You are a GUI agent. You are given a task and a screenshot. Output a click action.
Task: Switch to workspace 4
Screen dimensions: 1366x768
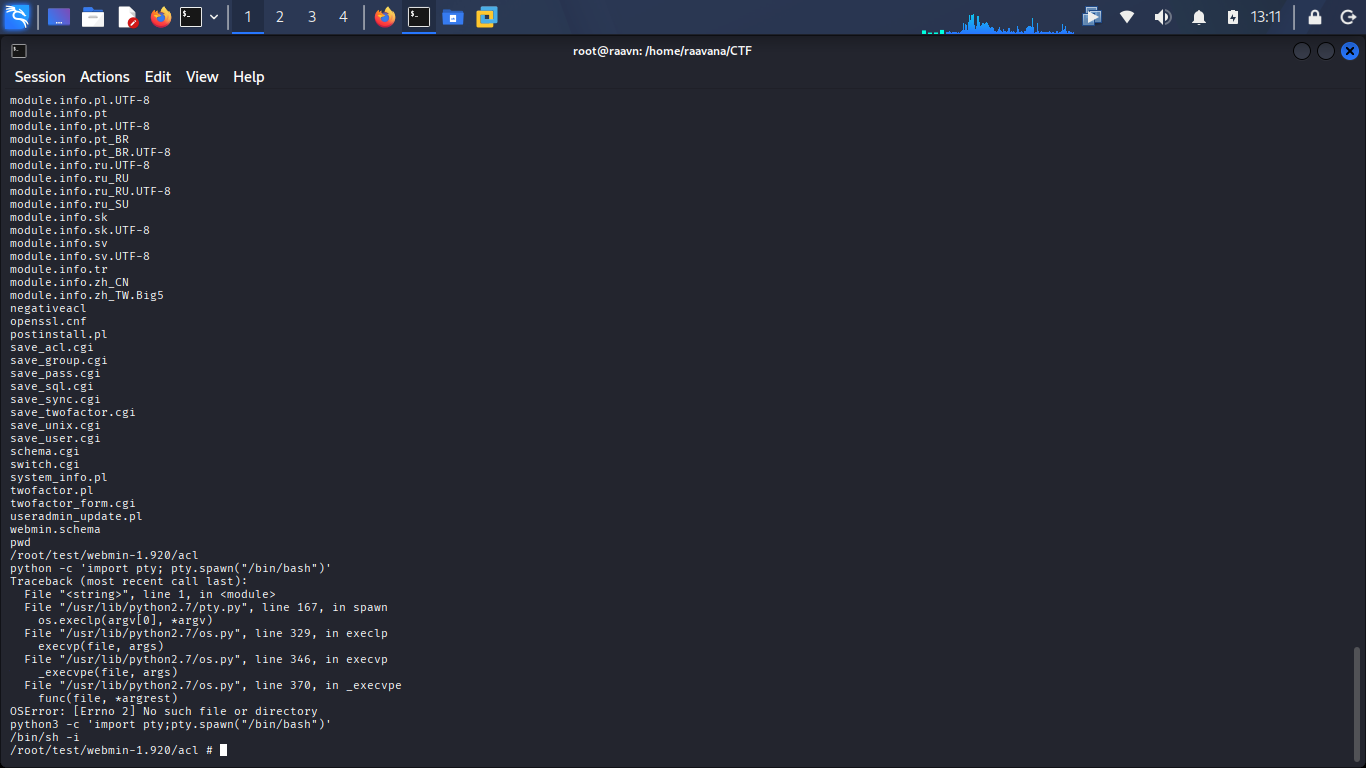(344, 17)
